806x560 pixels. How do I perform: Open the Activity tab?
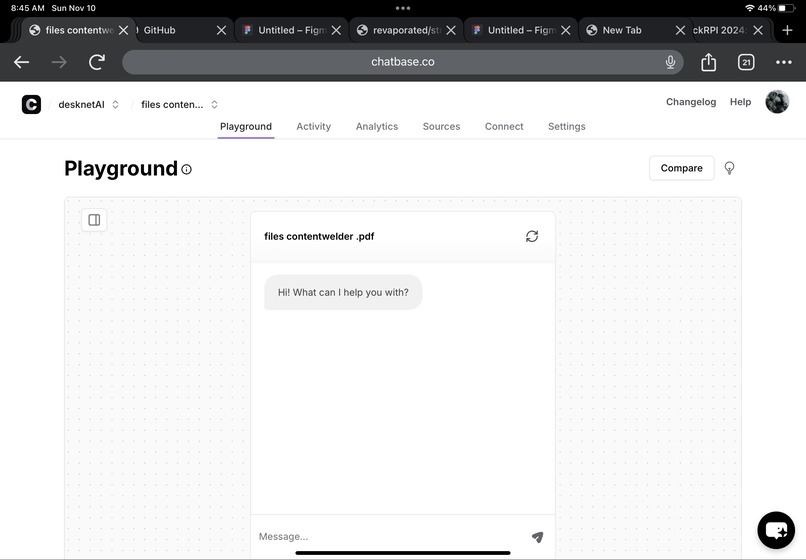coord(314,127)
